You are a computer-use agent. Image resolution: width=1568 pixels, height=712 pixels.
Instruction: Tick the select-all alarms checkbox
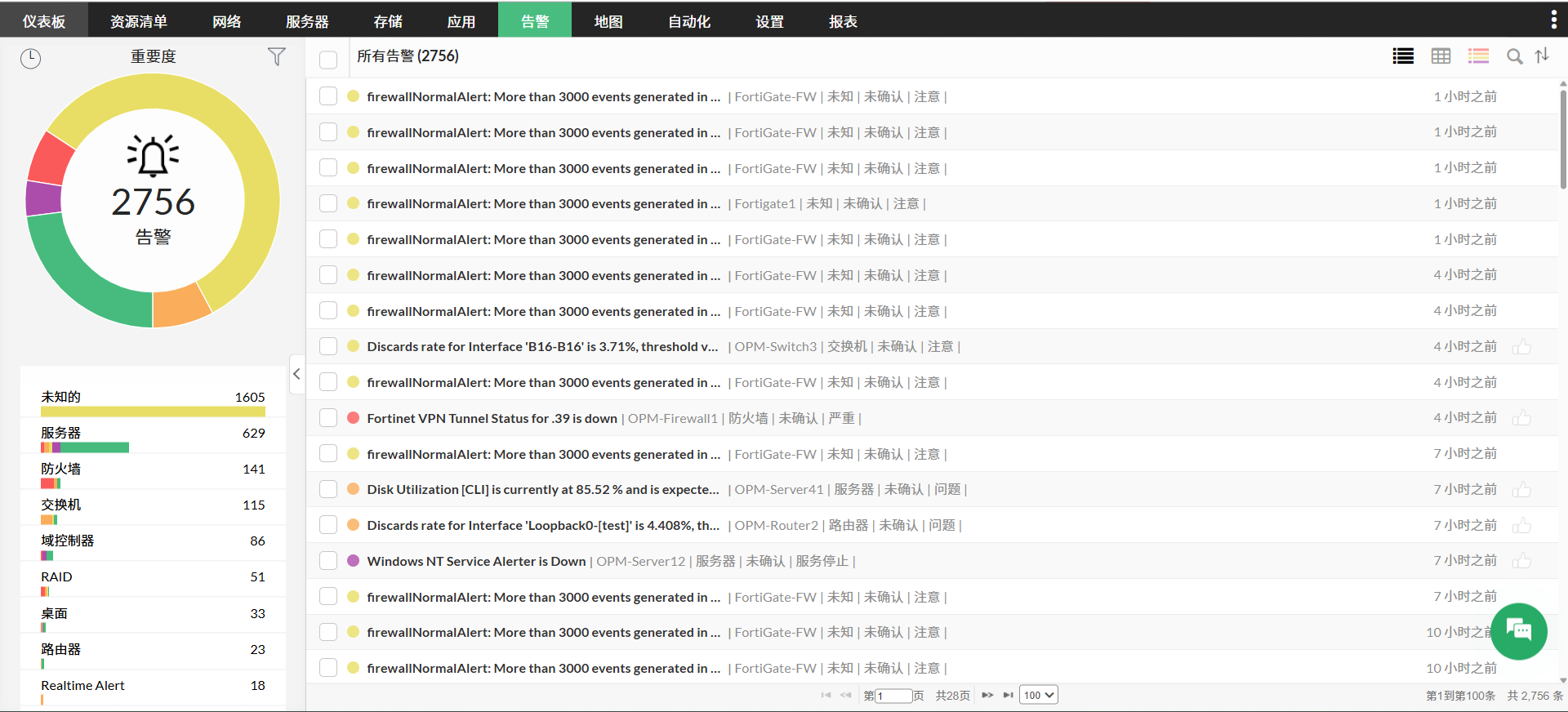click(x=328, y=60)
